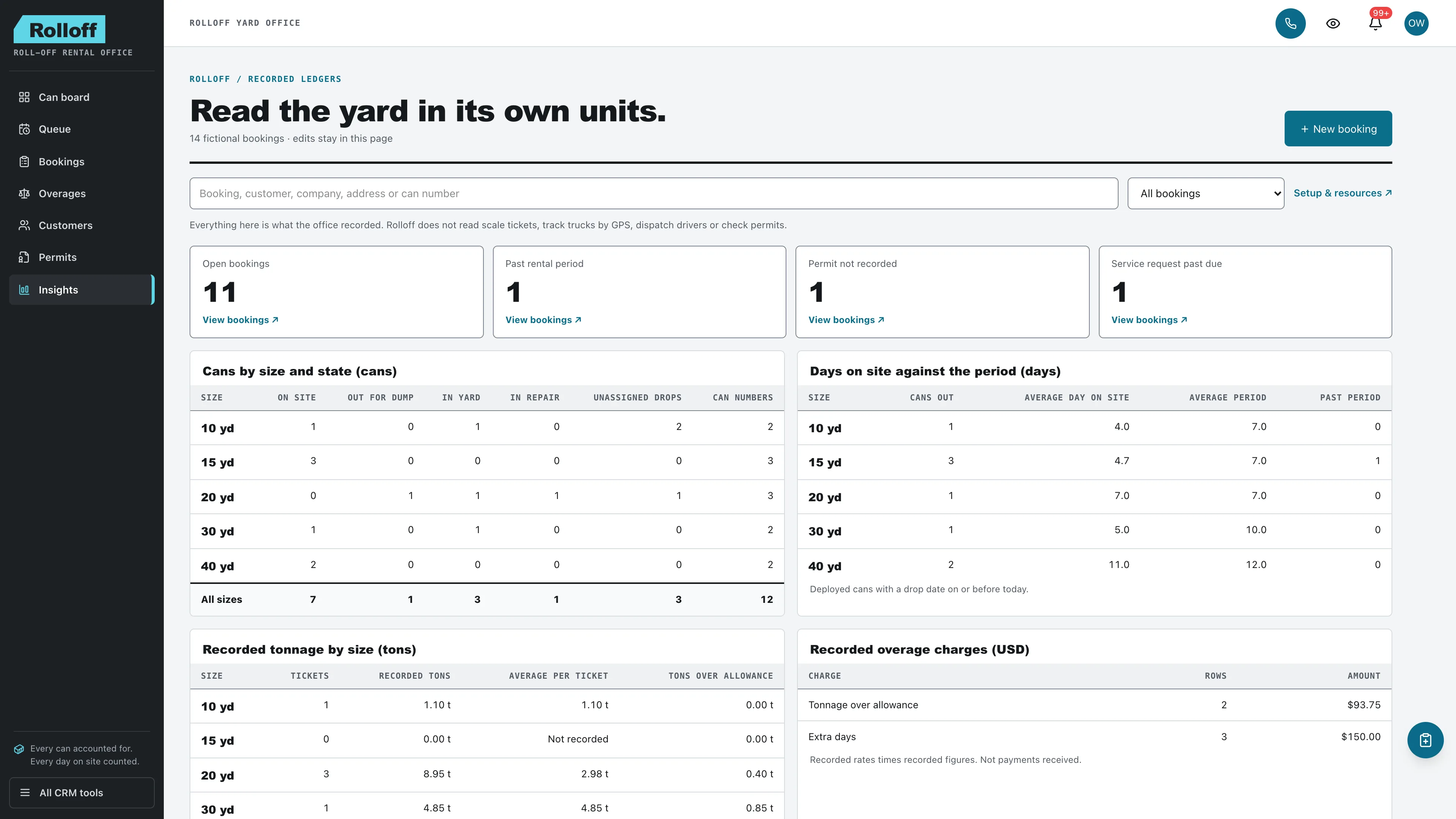The width and height of the screenshot is (1456, 819).
Task: Open Can board from the sidebar
Action: 82,97
